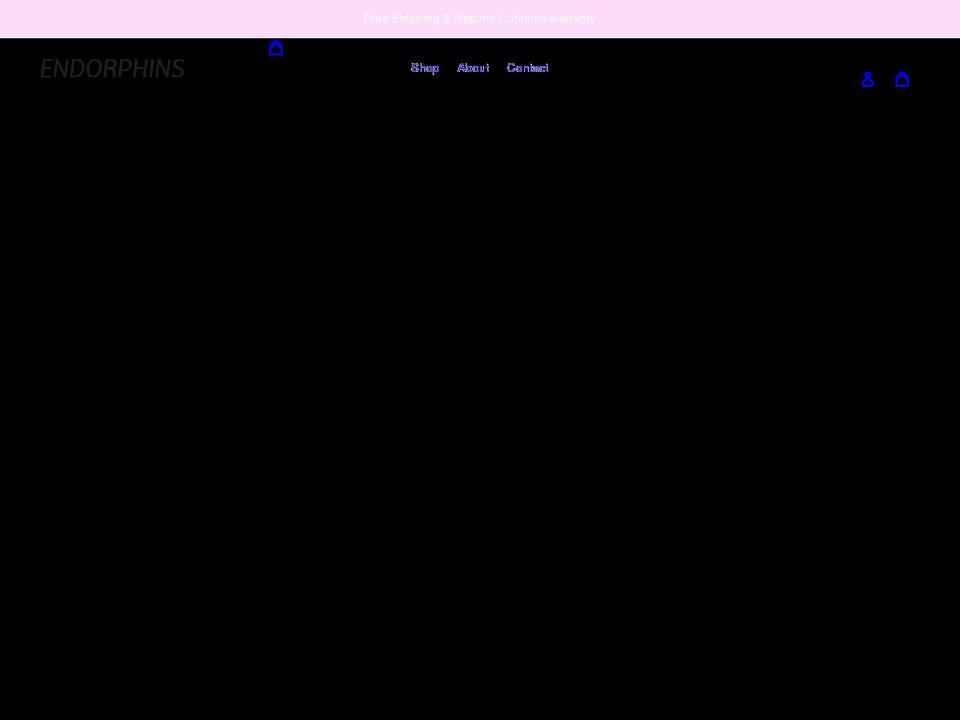
Task: Access account settings via the person icon
Action: coord(867,79)
